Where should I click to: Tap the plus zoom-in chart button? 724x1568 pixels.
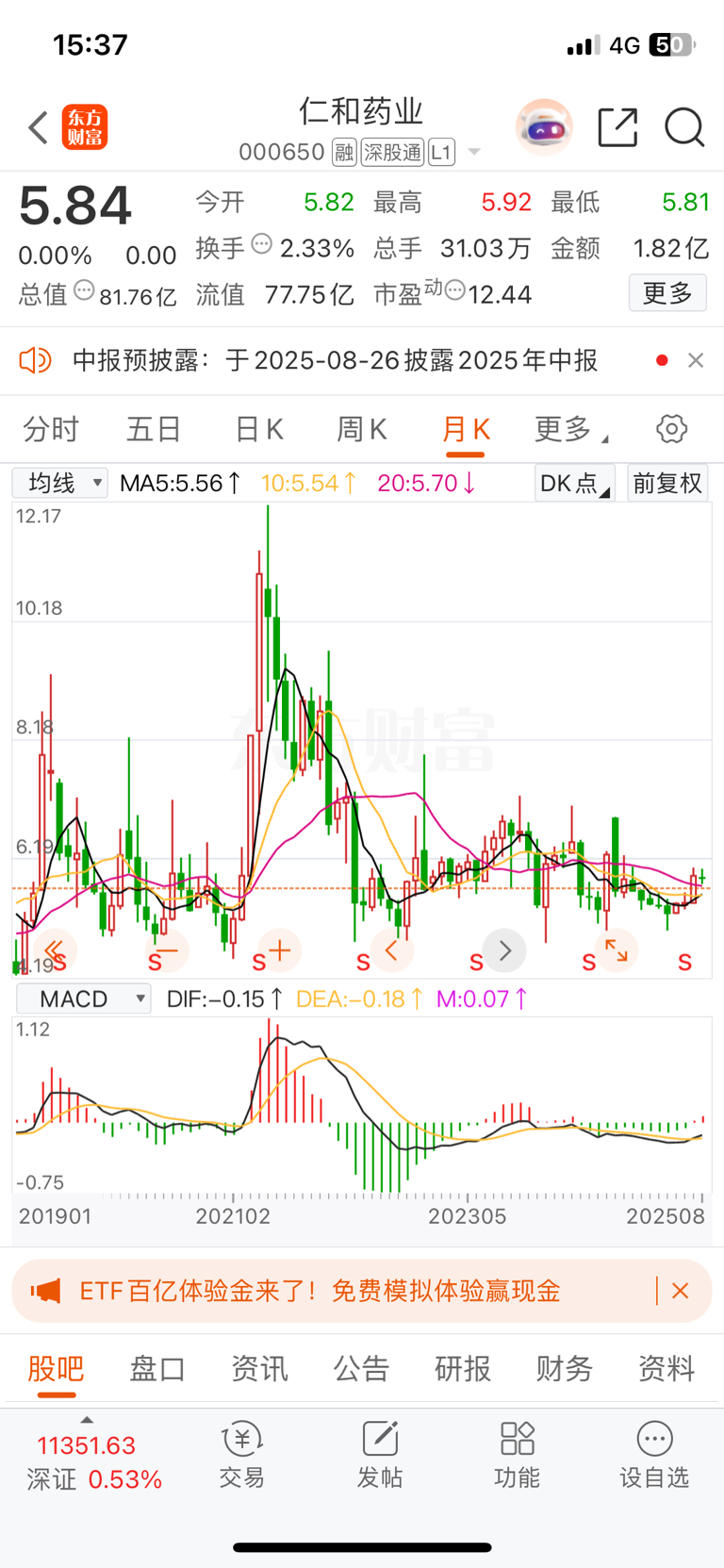[x=279, y=950]
